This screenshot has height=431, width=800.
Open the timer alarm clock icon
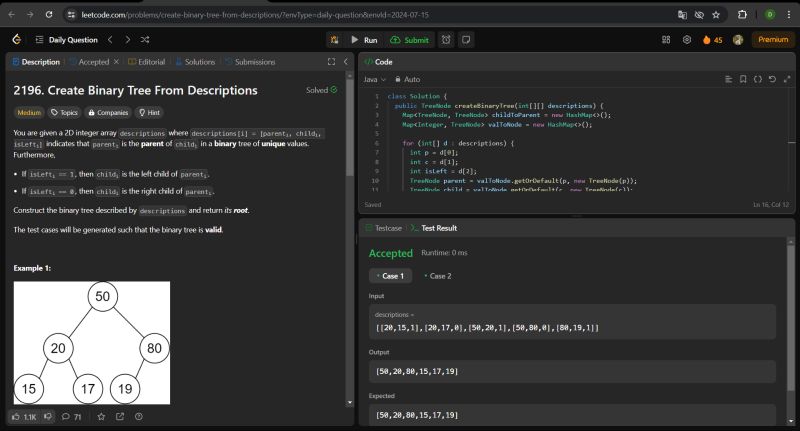pos(446,40)
